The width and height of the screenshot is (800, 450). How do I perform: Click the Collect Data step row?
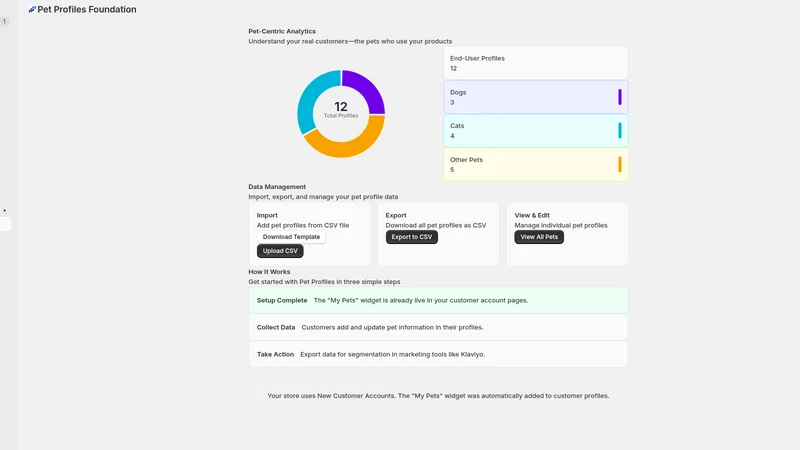click(438, 327)
